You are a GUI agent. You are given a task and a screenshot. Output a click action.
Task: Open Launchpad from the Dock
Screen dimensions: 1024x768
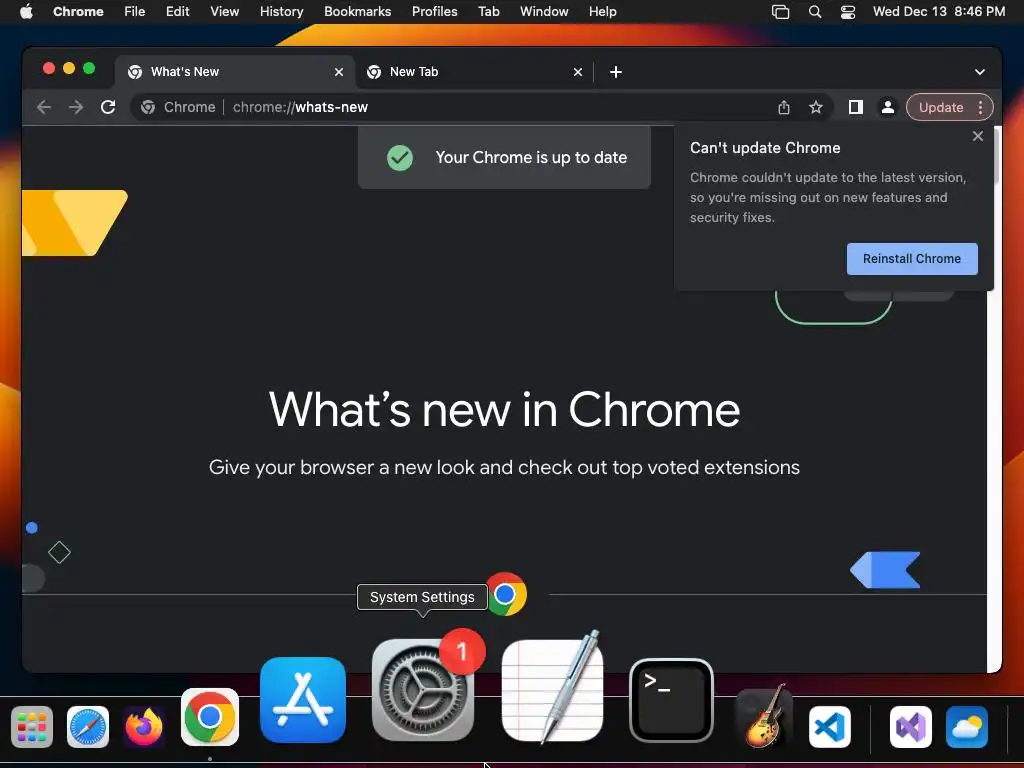(x=32, y=726)
